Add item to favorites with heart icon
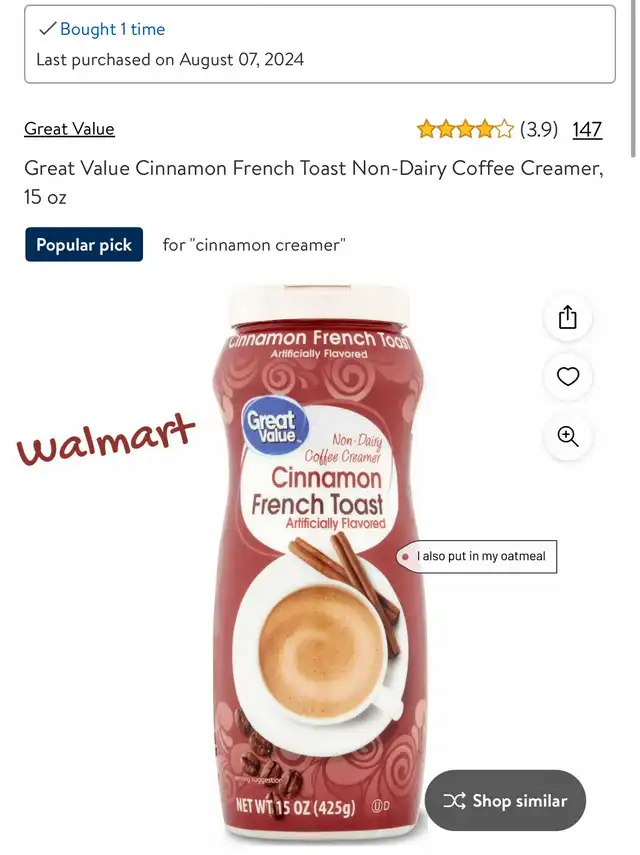The width and height of the screenshot is (640, 855). tap(568, 376)
